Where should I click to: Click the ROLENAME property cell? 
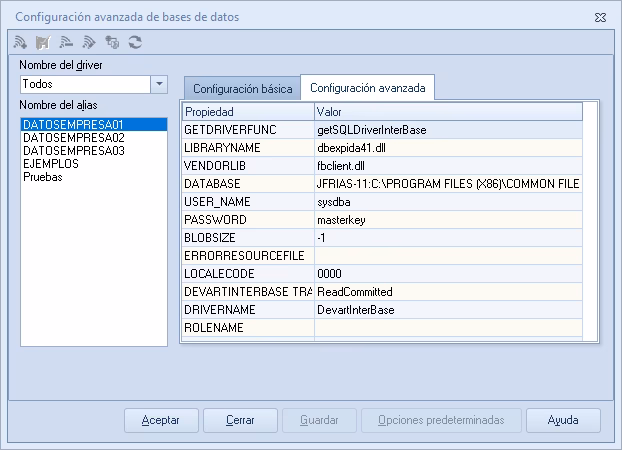coord(248,328)
